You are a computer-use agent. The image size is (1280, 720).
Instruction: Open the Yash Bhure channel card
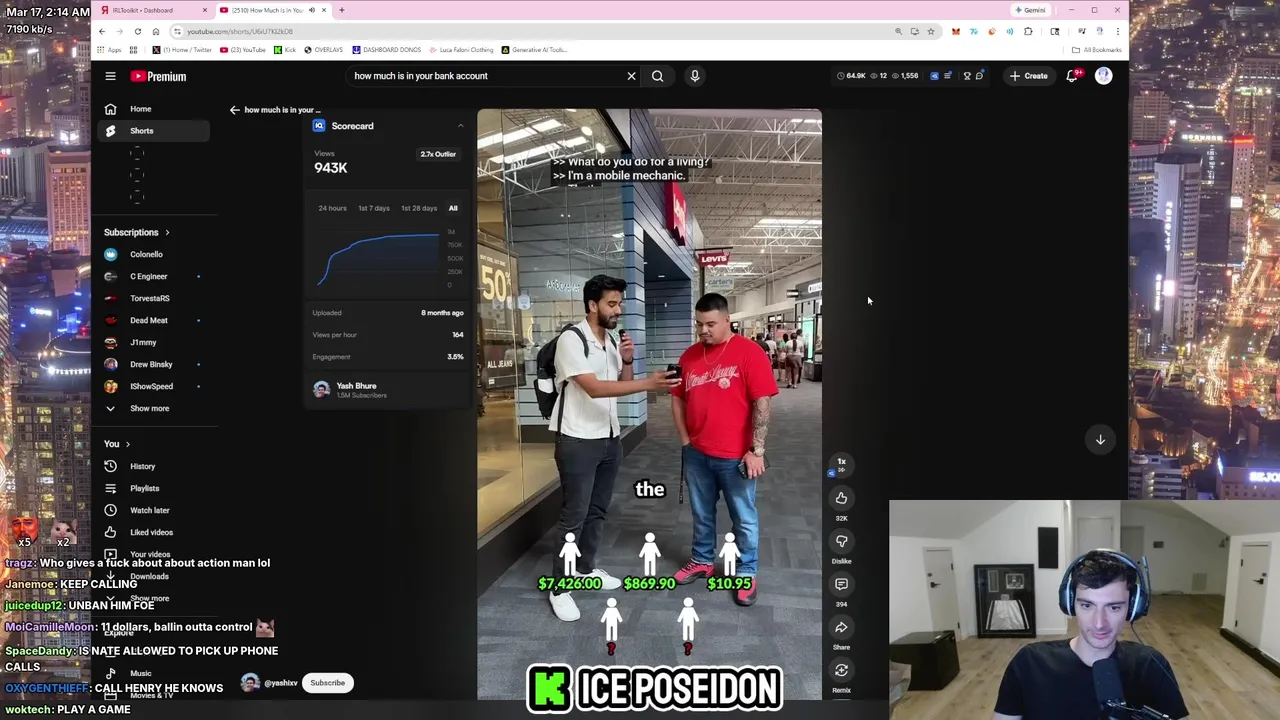pos(388,390)
